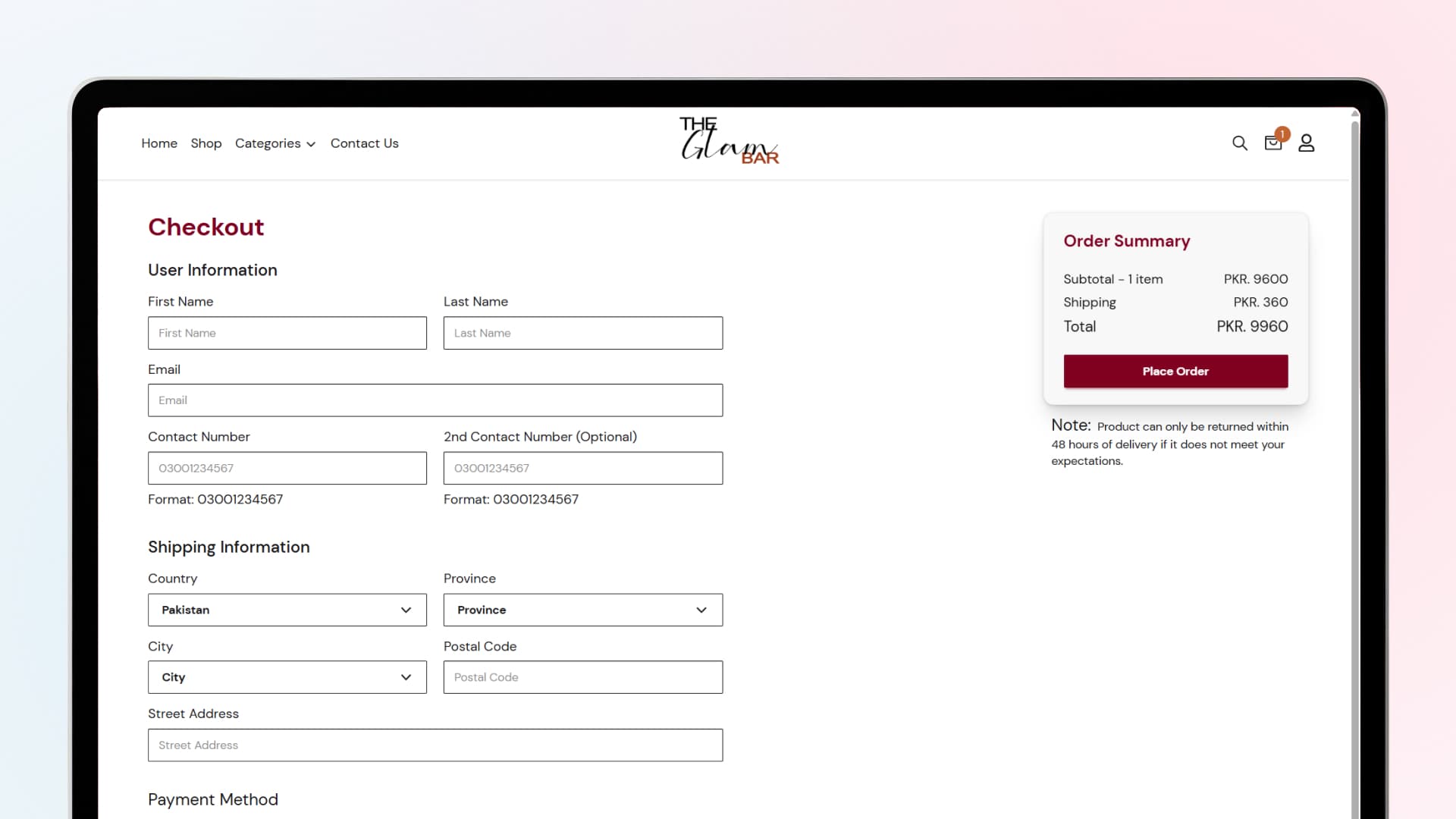Viewport: 1456px width, 819px height.
Task: Open the user account profile icon
Action: 1306,143
